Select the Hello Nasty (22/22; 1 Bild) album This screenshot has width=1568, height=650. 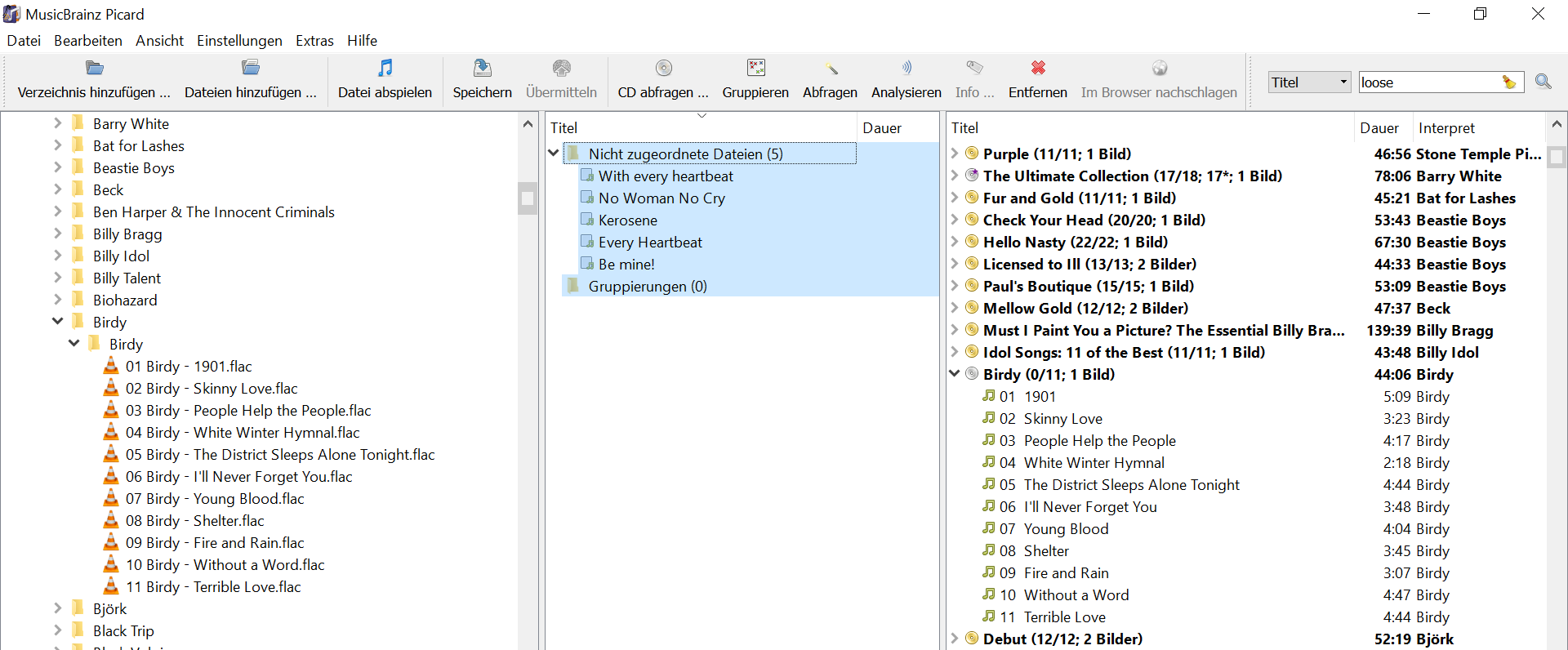[1076, 242]
